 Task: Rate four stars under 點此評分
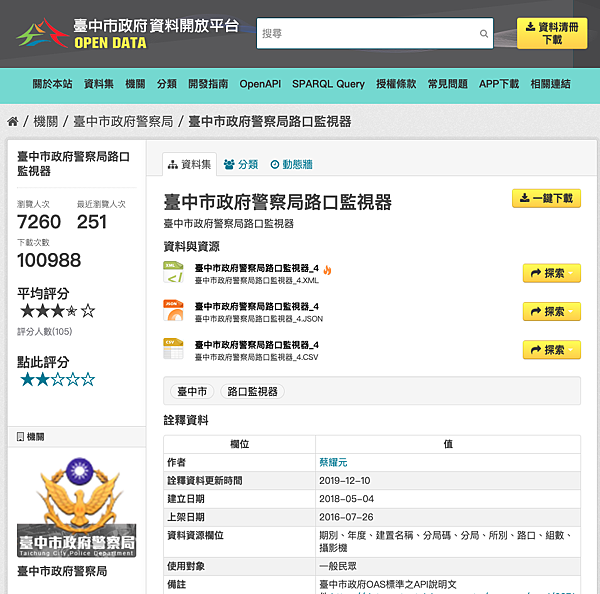73,379
